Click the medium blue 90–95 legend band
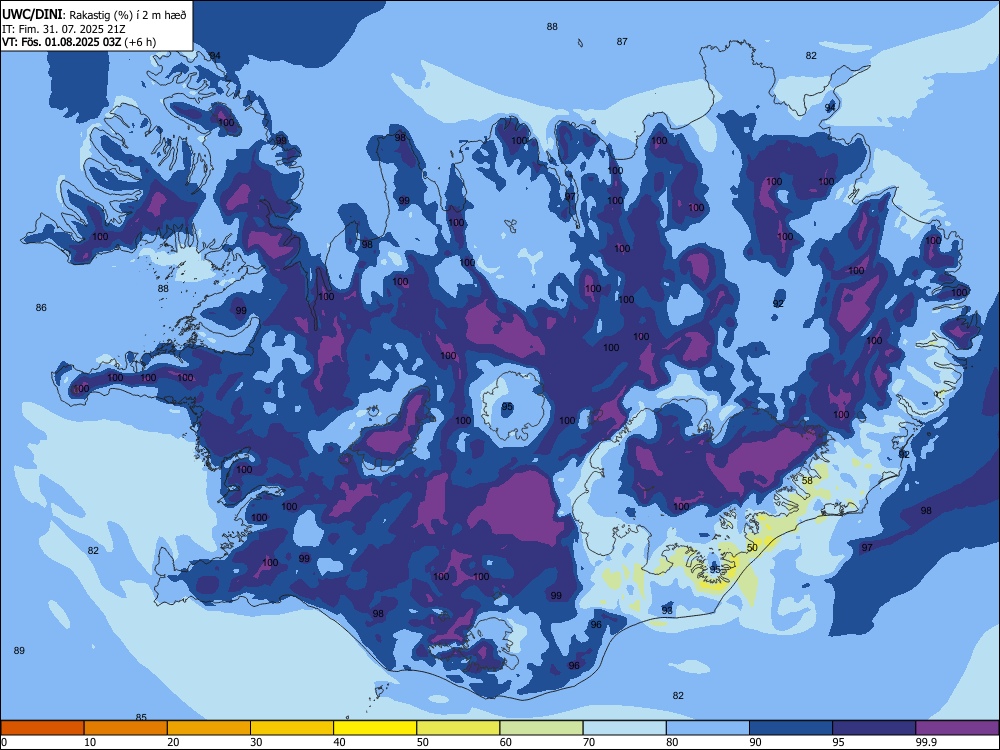 791,728
